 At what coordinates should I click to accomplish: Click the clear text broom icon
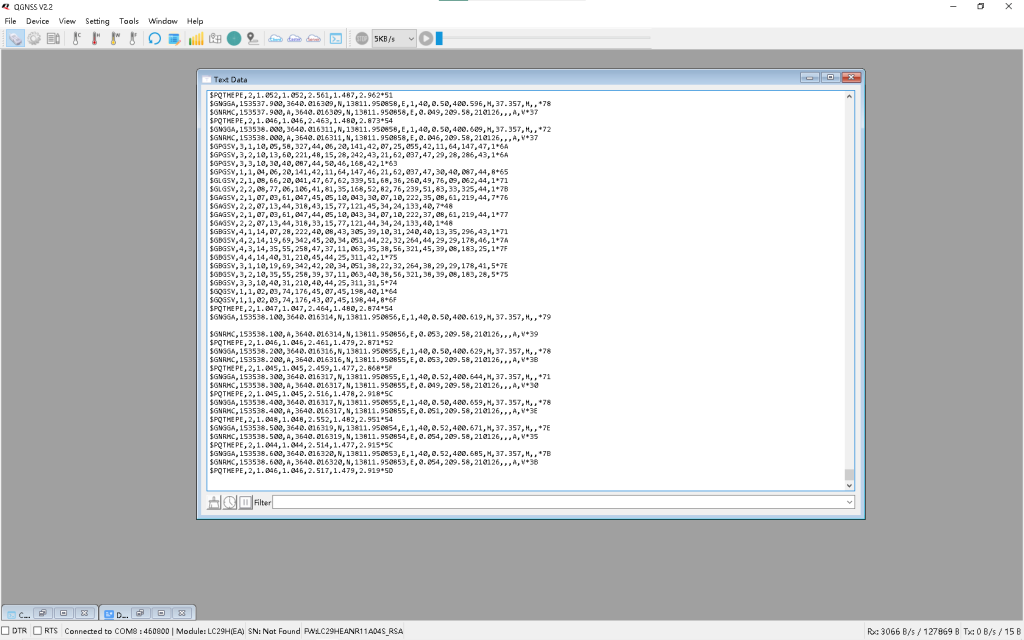pos(214,502)
